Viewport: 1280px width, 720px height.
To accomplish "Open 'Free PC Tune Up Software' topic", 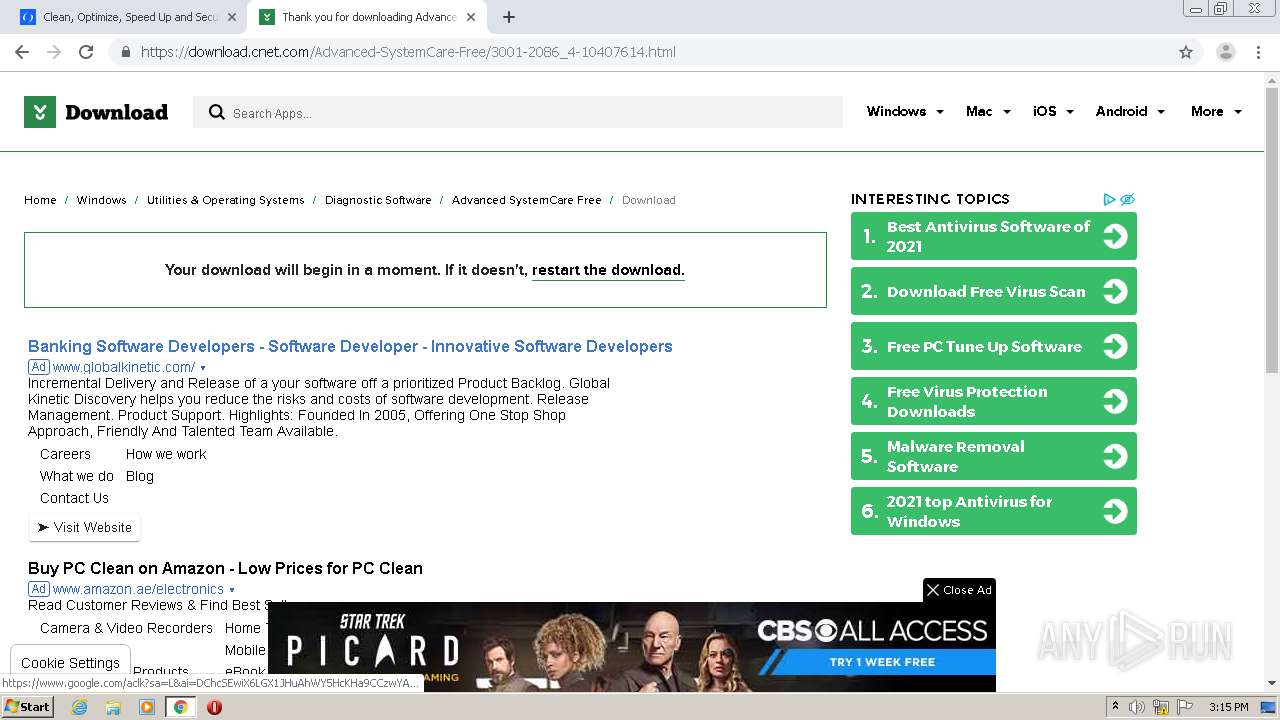I will point(993,346).
